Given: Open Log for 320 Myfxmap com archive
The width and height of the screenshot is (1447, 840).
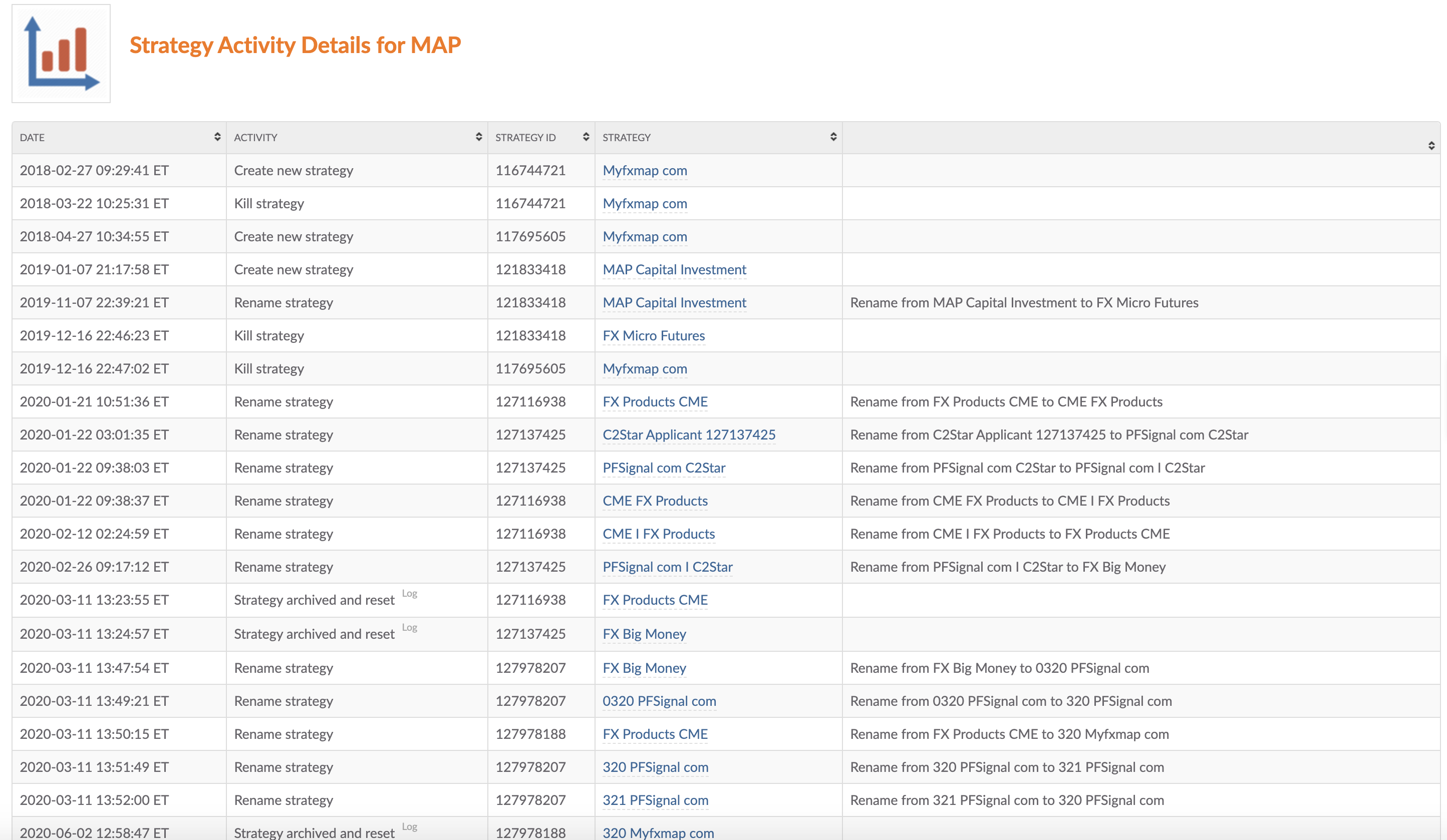Looking at the screenshot, I should (409, 826).
